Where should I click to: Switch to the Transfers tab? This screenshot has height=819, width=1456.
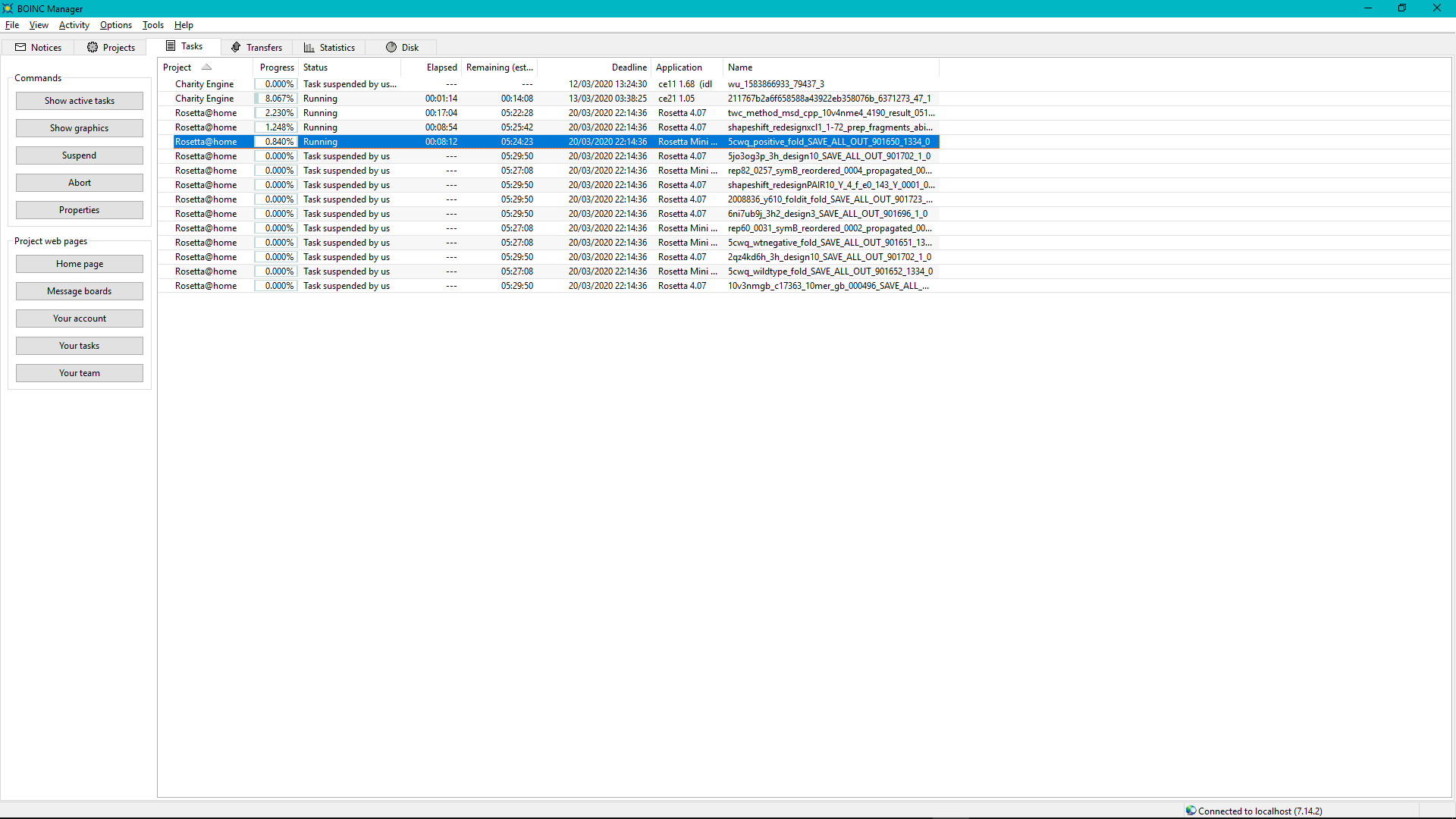(x=256, y=47)
